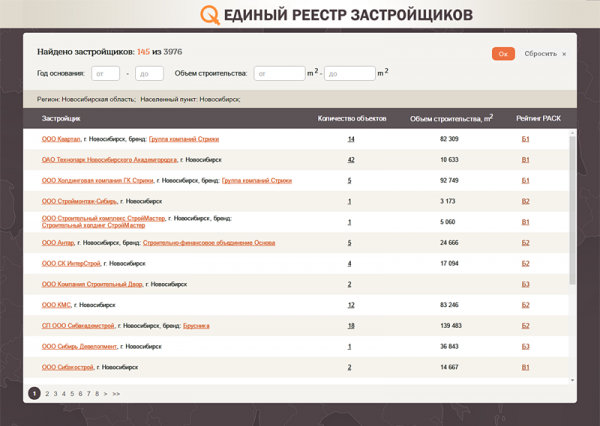Select volume value 82 309
This screenshot has width=600, height=426.
click(x=449, y=139)
